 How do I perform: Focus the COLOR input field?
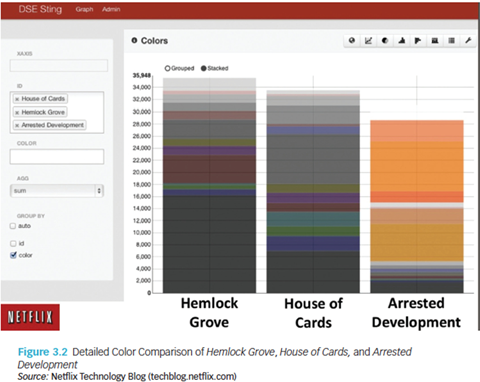pyautogui.click(x=57, y=156)
